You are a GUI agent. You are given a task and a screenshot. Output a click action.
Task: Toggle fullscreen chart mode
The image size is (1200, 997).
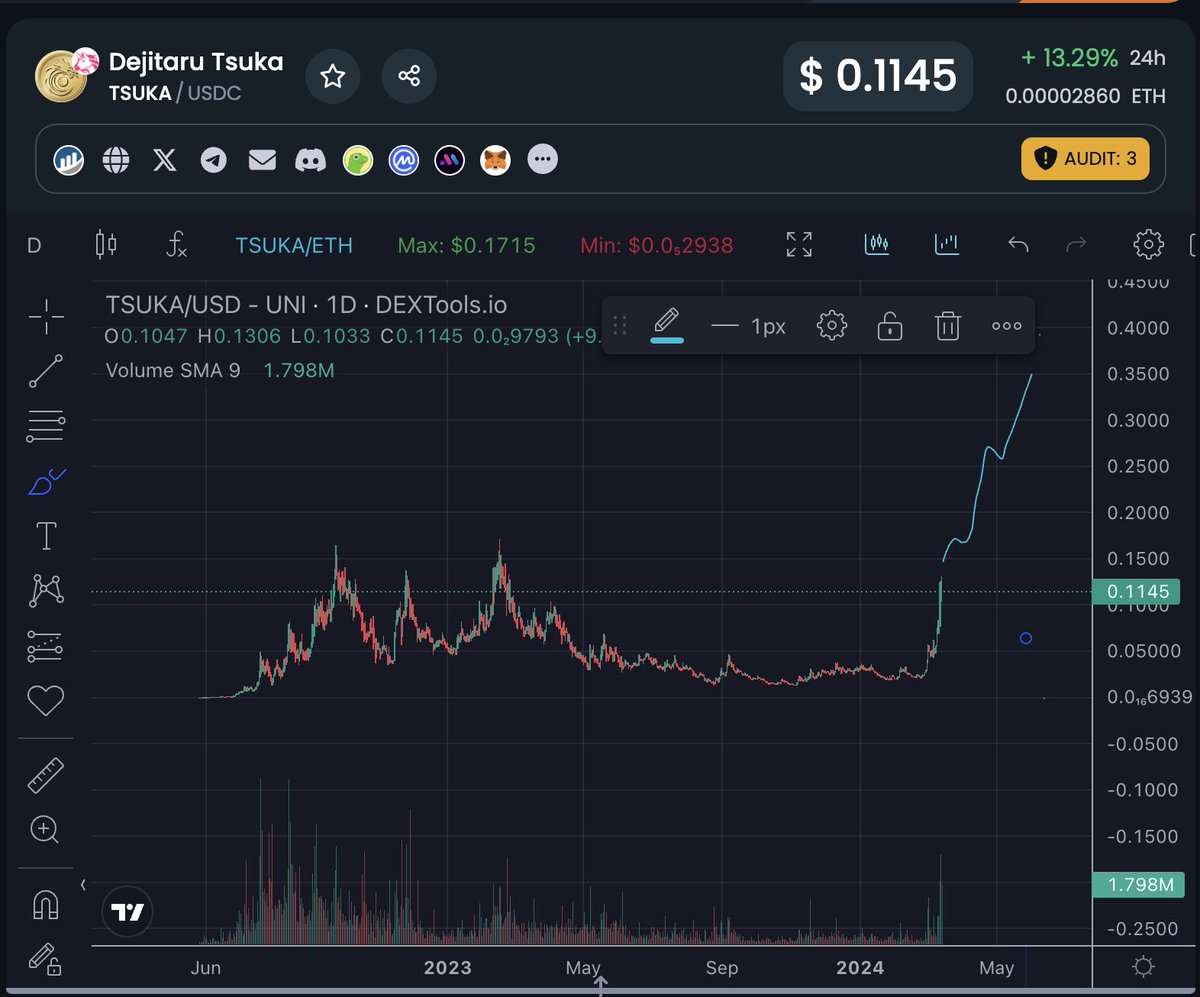pos(799,244)
